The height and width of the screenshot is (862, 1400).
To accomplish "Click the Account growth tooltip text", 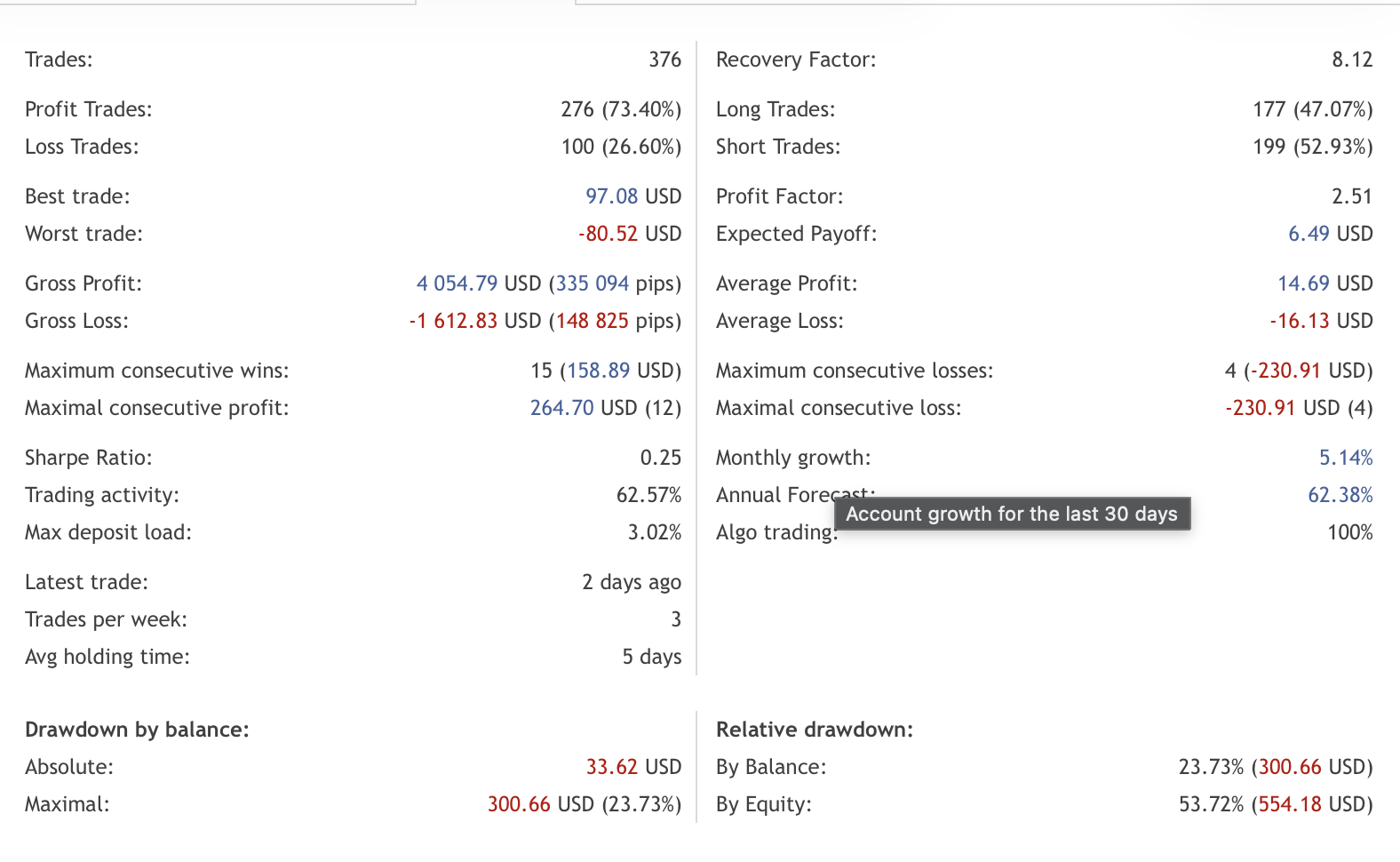I will tap(1012, 514).
